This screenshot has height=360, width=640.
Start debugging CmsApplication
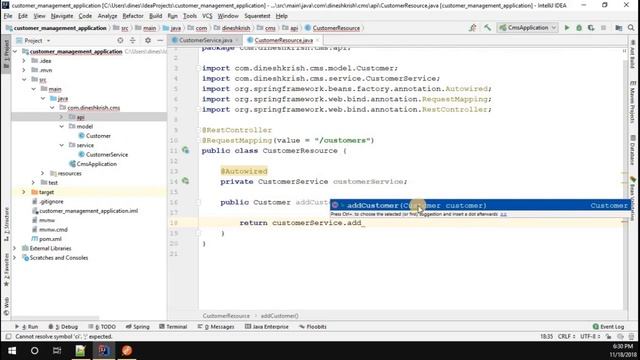579,28
